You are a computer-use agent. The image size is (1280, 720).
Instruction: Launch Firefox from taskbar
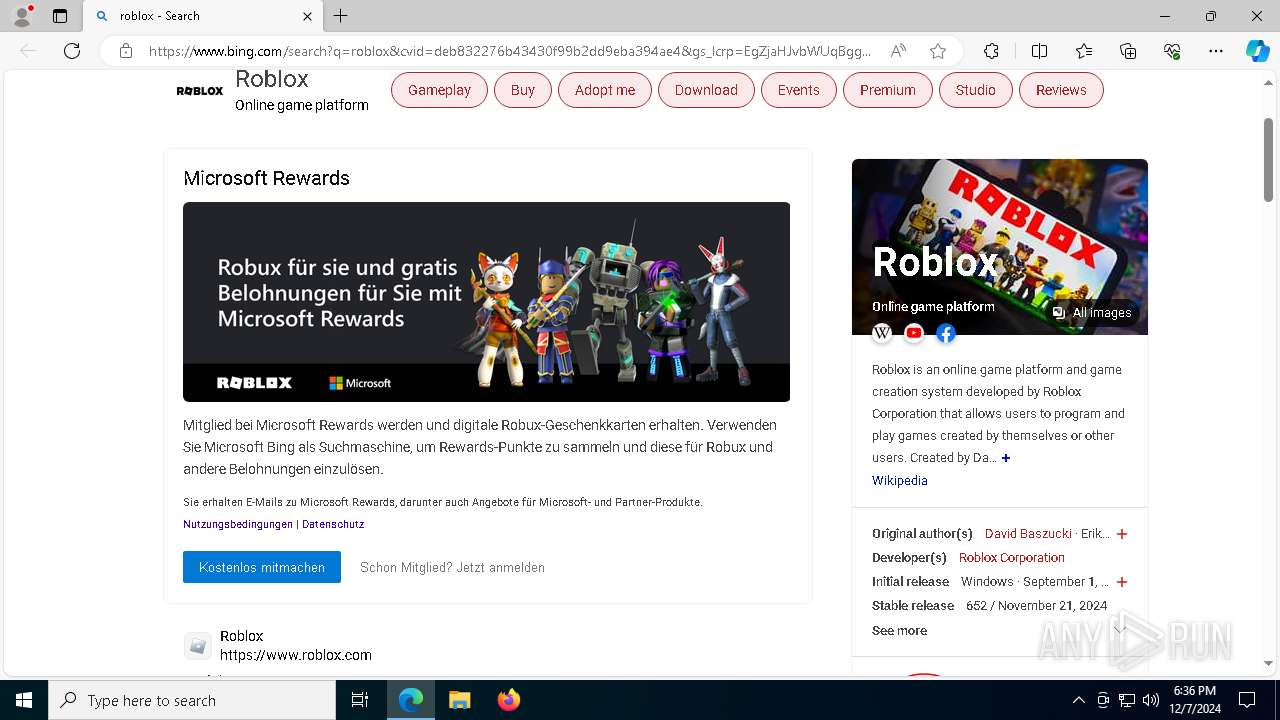[x=509, y=700]
